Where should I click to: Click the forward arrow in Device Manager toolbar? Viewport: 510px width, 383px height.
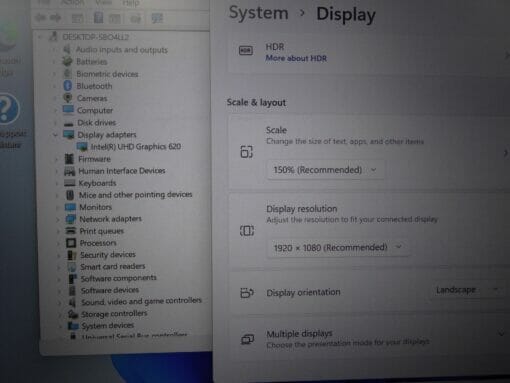tap(55, 17)
